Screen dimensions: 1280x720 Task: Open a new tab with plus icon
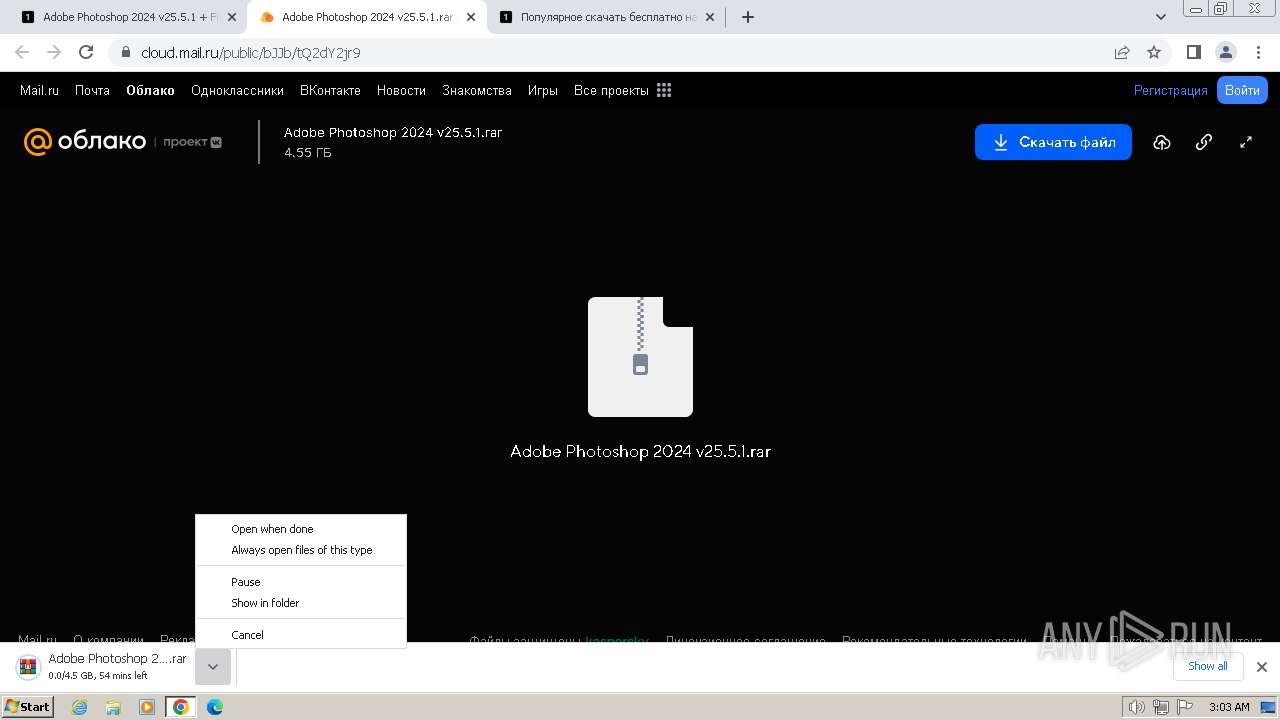(x=748, y=17)
